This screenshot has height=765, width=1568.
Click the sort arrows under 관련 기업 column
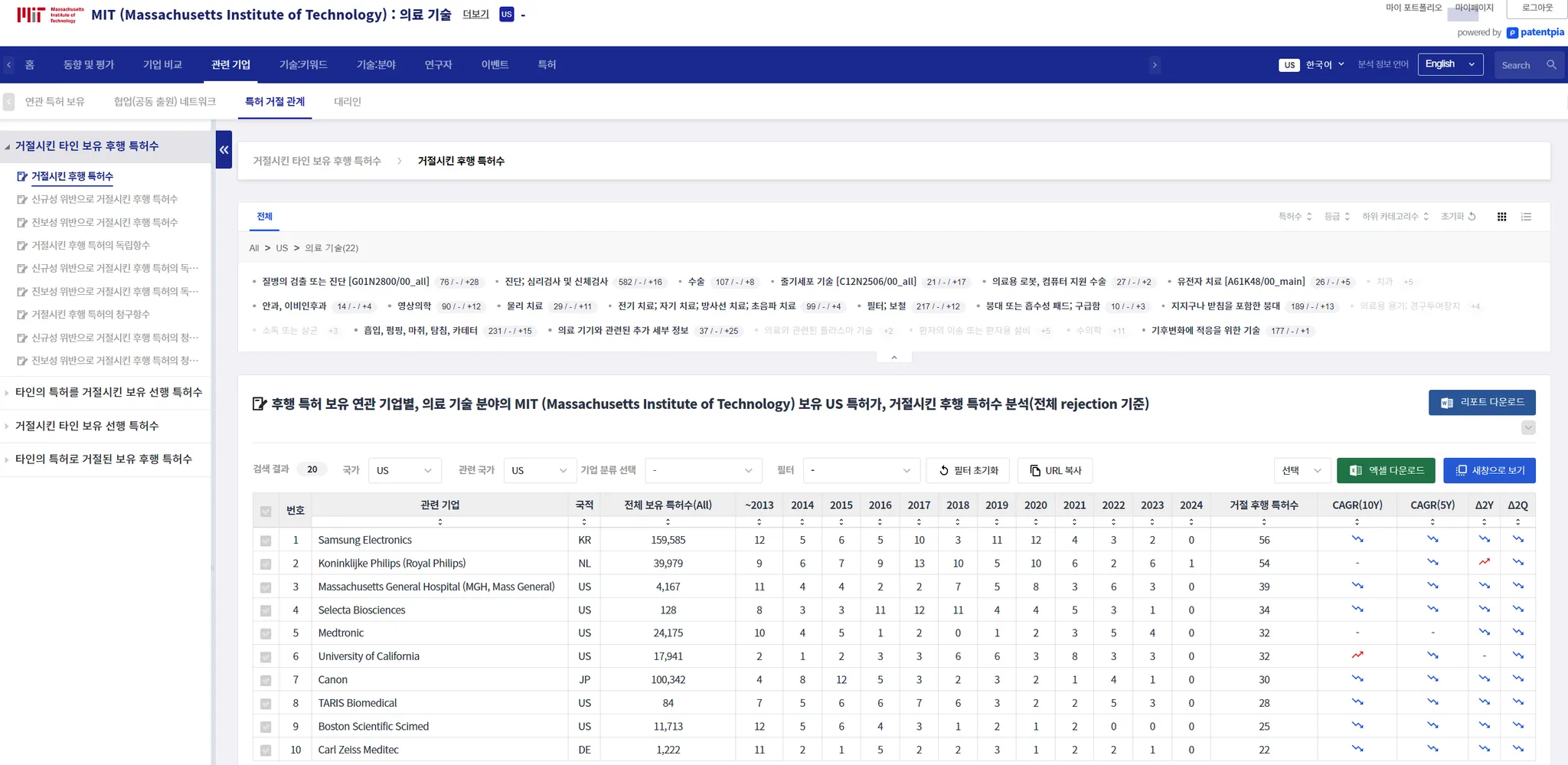point(440,521)
